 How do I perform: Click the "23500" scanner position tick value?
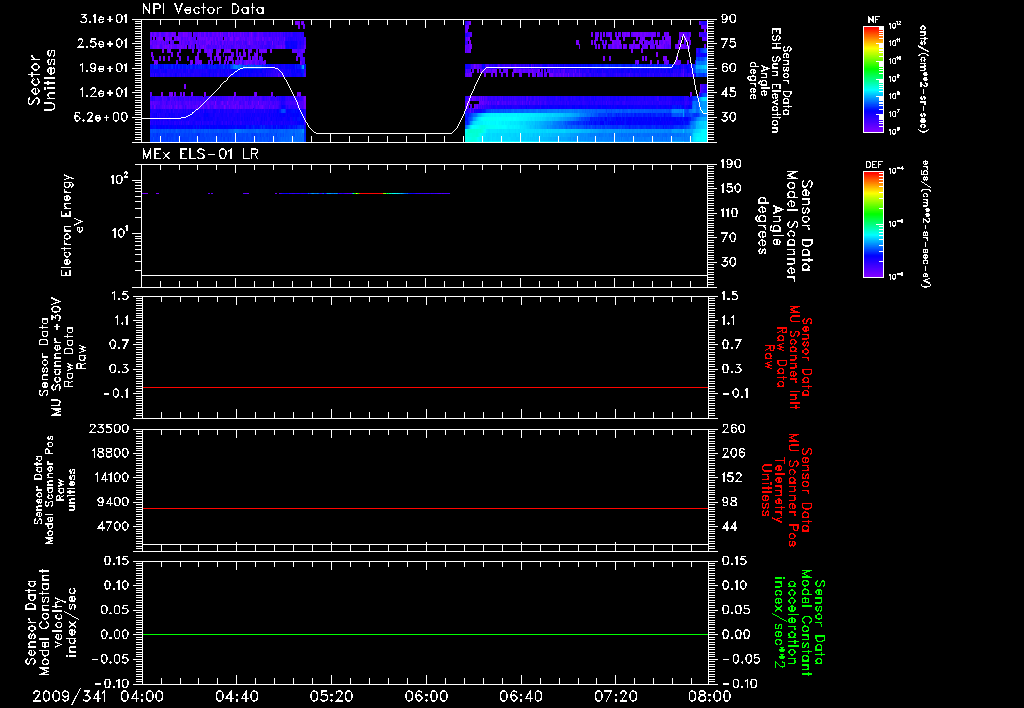pyautogui.click(x=111, y=428)
